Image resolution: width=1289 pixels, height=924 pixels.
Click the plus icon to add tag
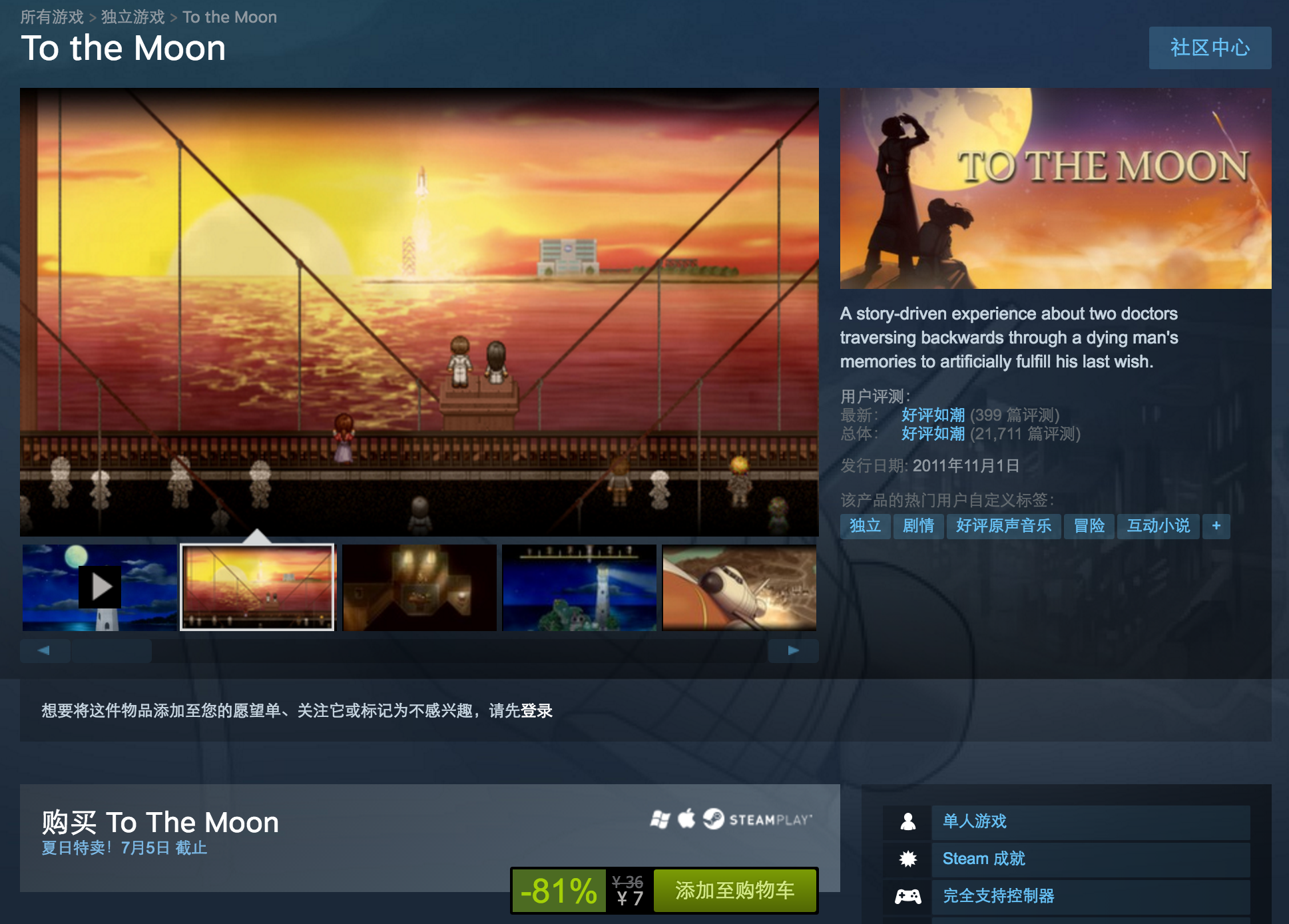point(1216,526)
